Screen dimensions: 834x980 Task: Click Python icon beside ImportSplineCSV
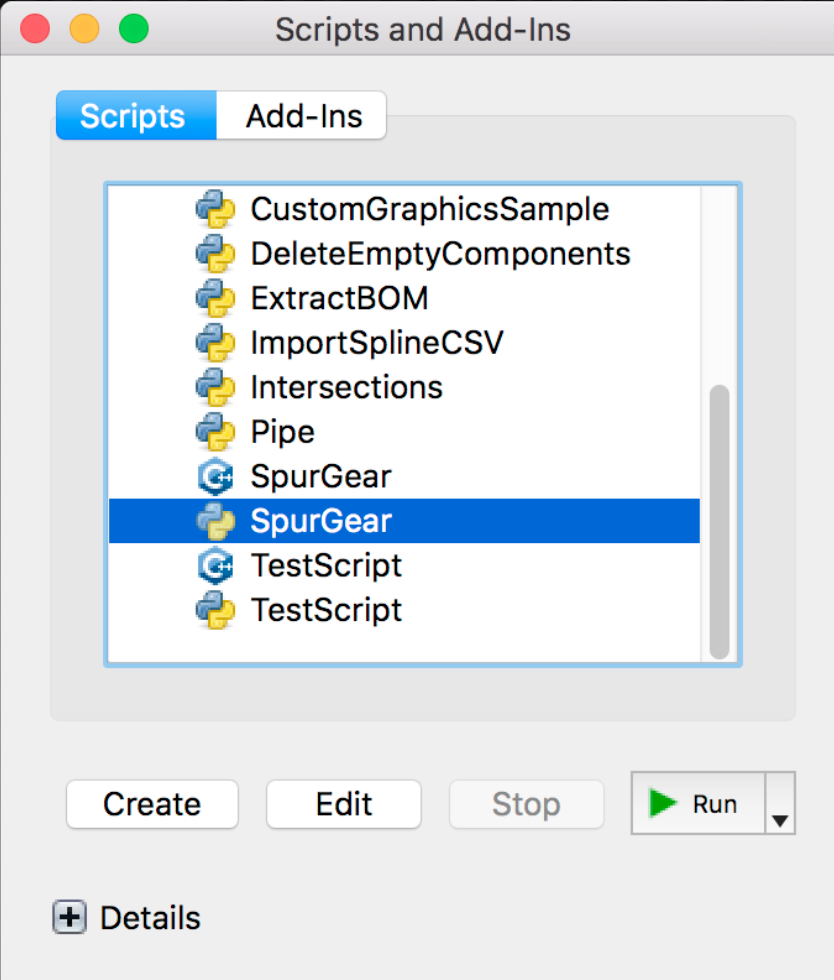tap(215, 343)
